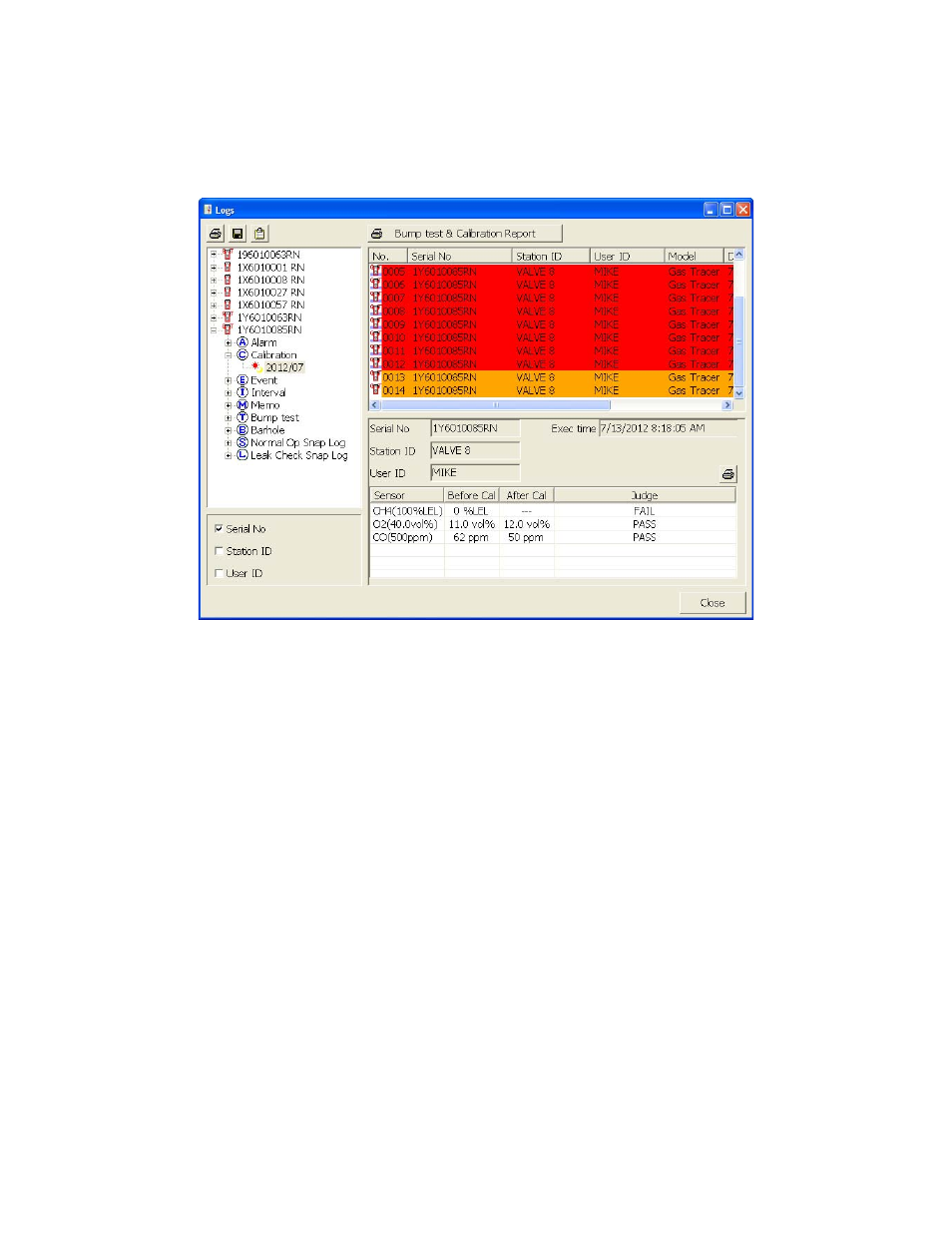Select instrument 1X6010057 RN in the tree
952x1233 pixels.
point(270,305)
